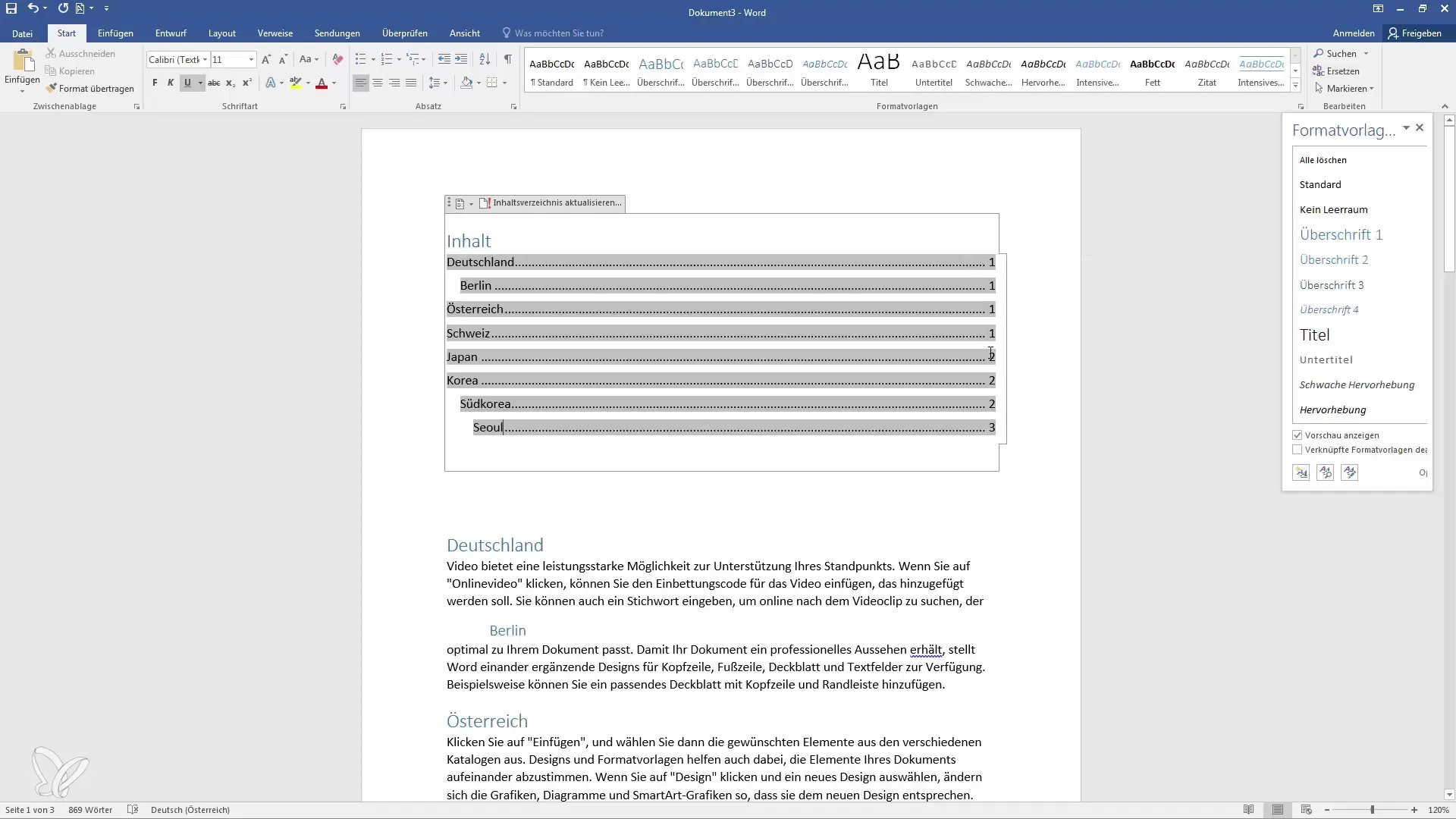The image size is (1456, 819).
Task: Click the Undo arrow icon
Action: point(33,8)
